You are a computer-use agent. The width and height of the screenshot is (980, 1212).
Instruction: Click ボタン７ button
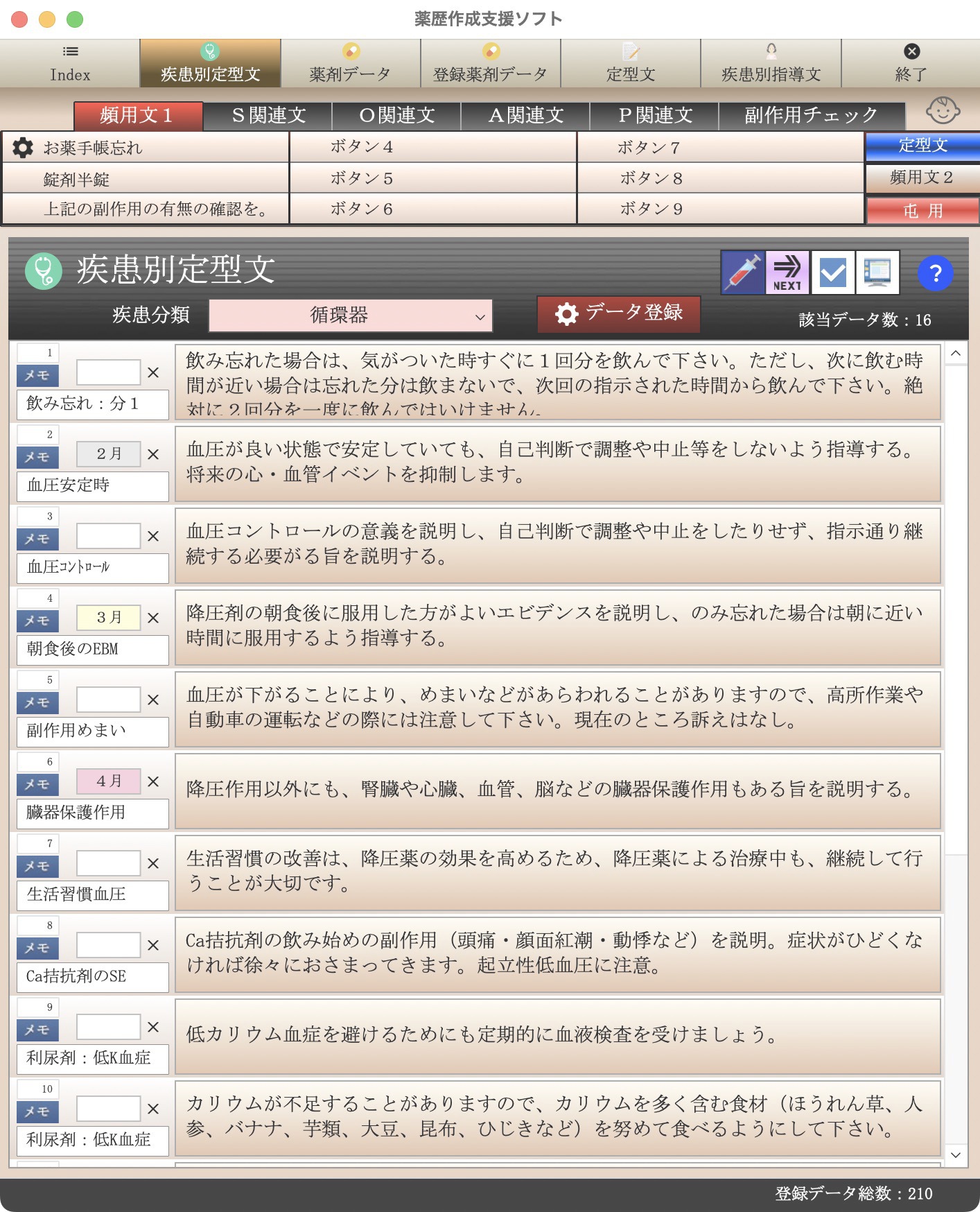click(721, 147)
